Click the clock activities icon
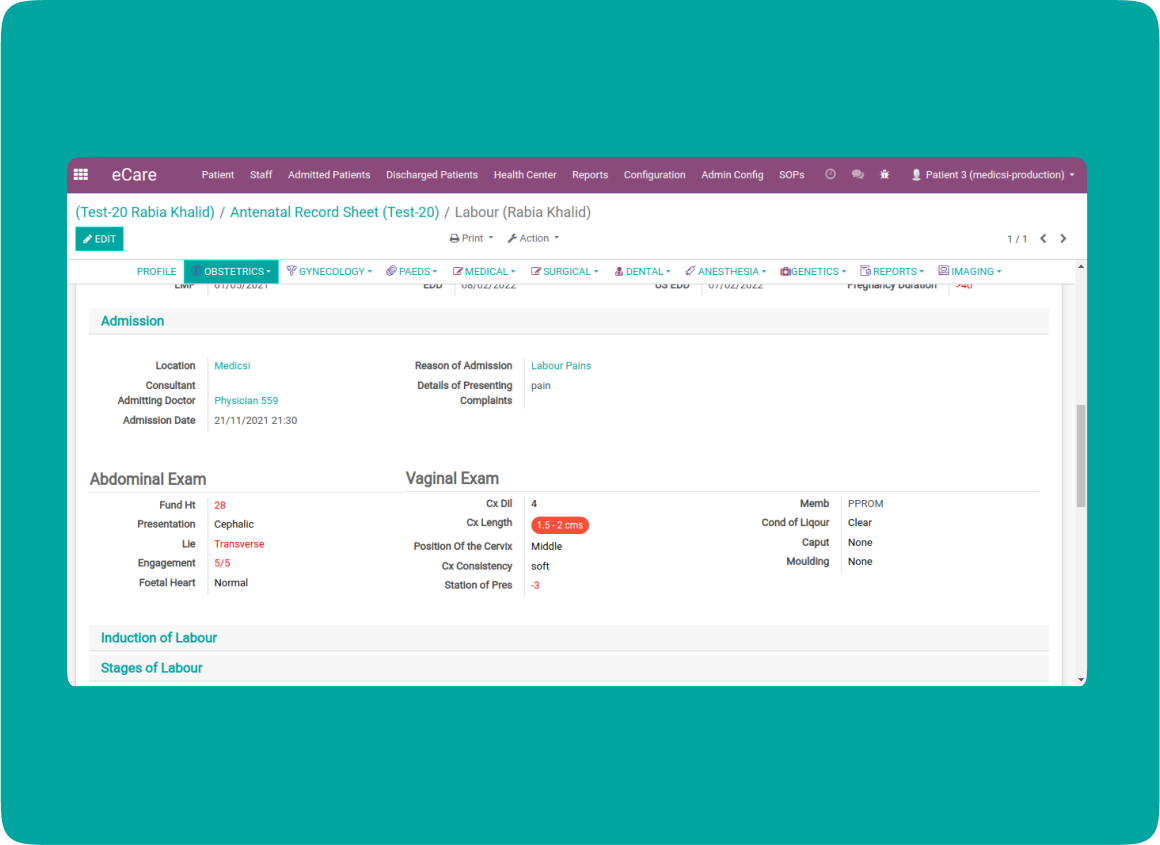1160x845 pixels. (830, 174)
